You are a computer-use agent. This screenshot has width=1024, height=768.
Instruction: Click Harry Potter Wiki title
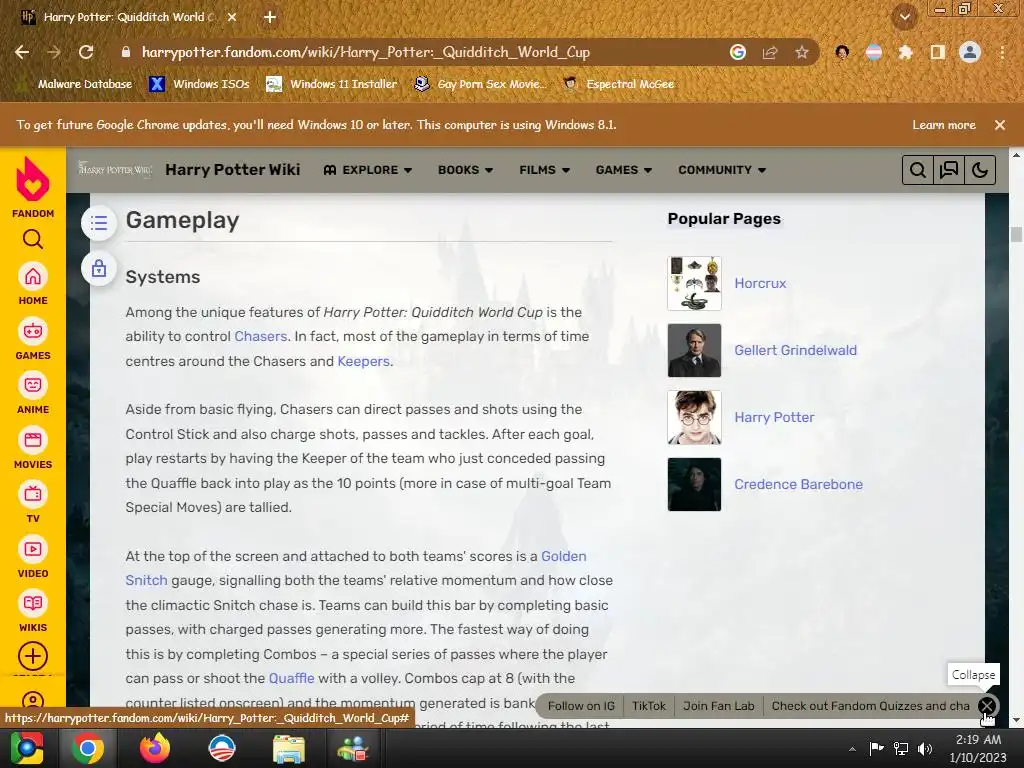coord(232,170)
